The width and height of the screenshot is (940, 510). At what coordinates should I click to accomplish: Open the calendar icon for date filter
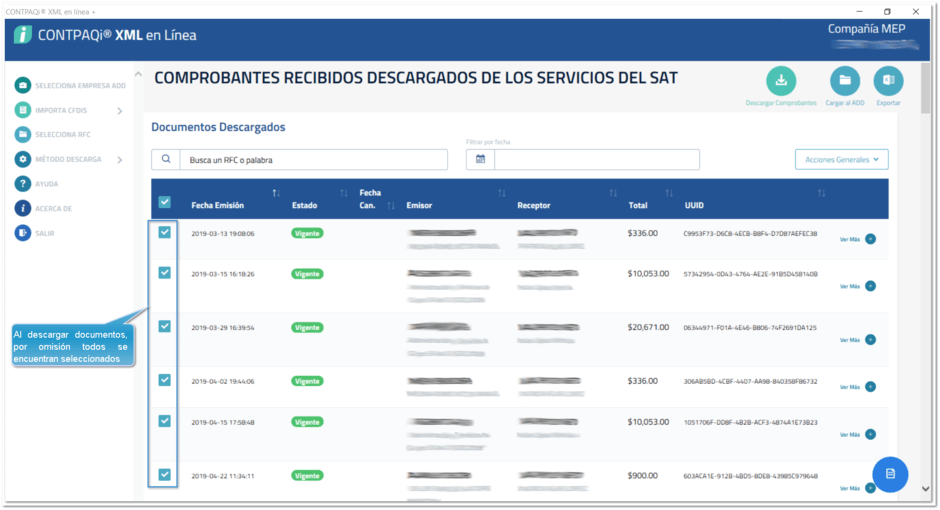click(480, 159)
